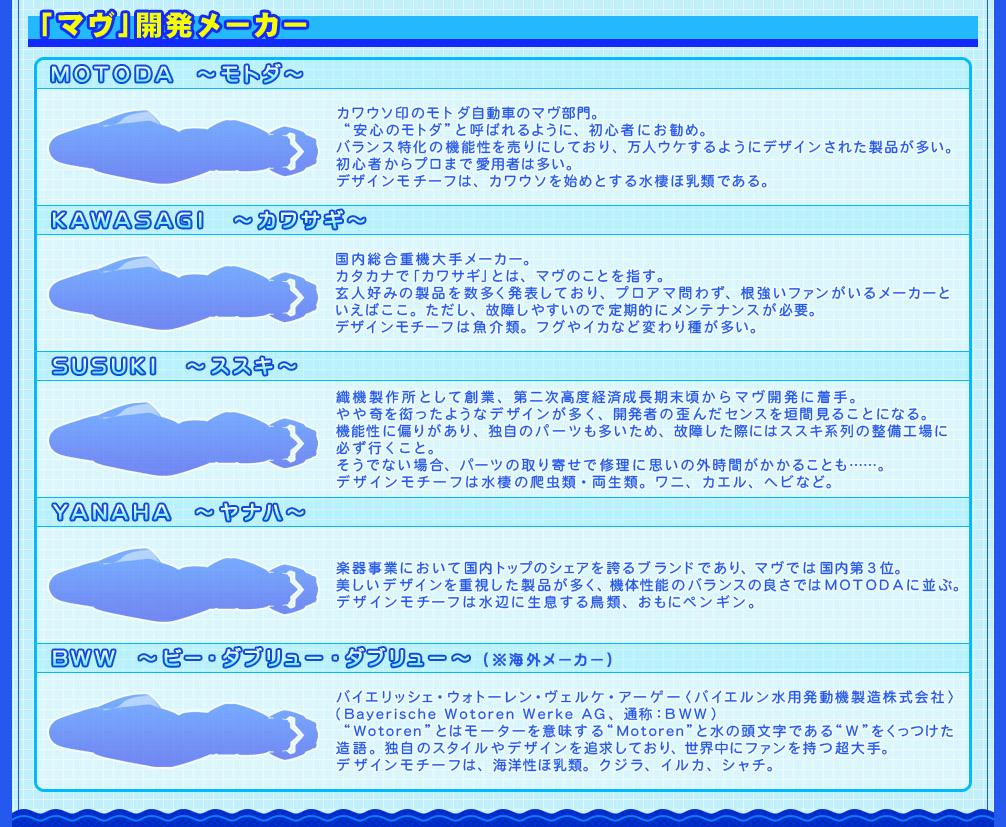The image size is (1006, 827).
Task: Click the MOTODA vehicle silhouette image
Action: pos(183,147)
